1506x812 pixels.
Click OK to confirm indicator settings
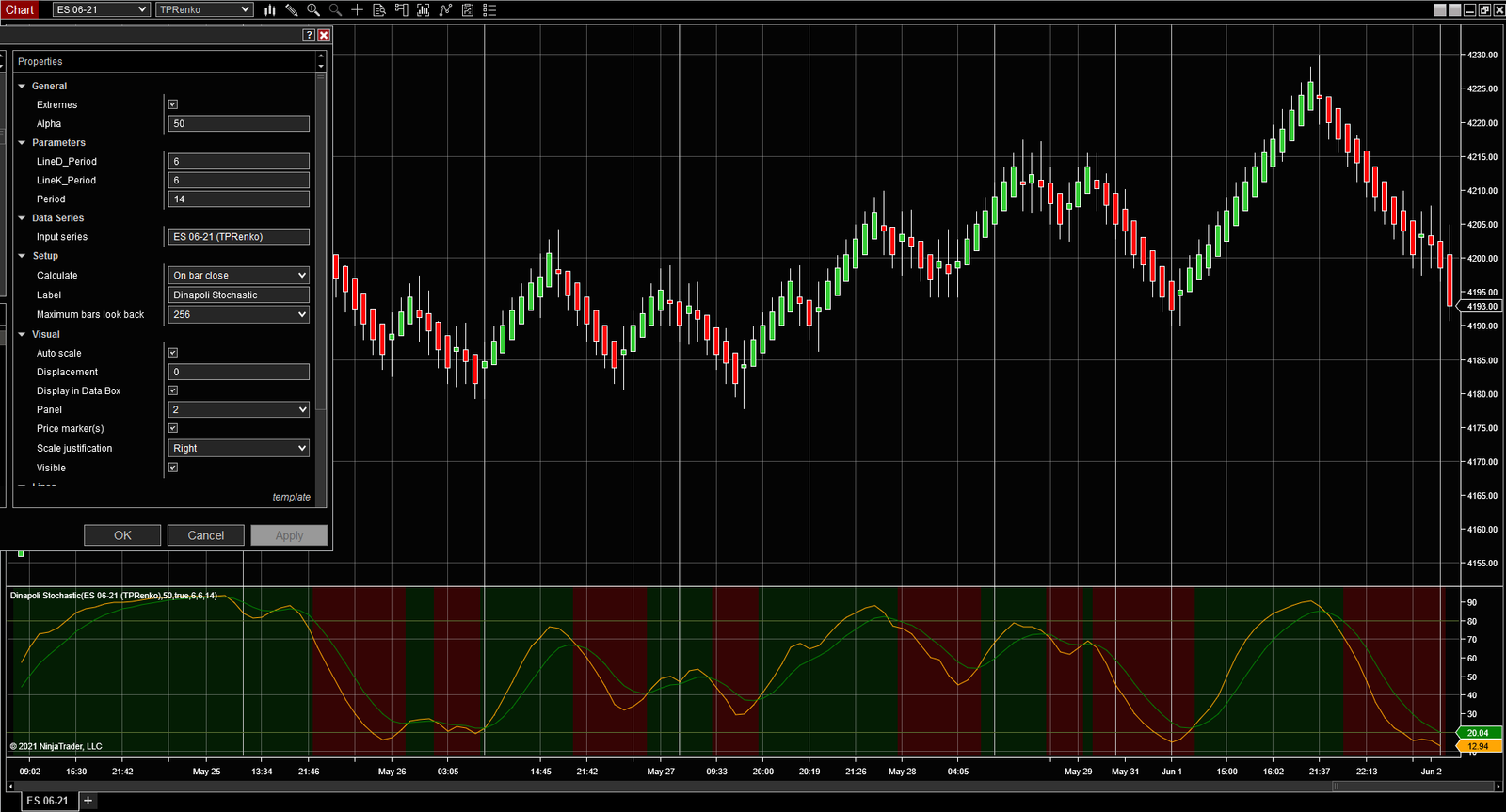tap(122, 535)
